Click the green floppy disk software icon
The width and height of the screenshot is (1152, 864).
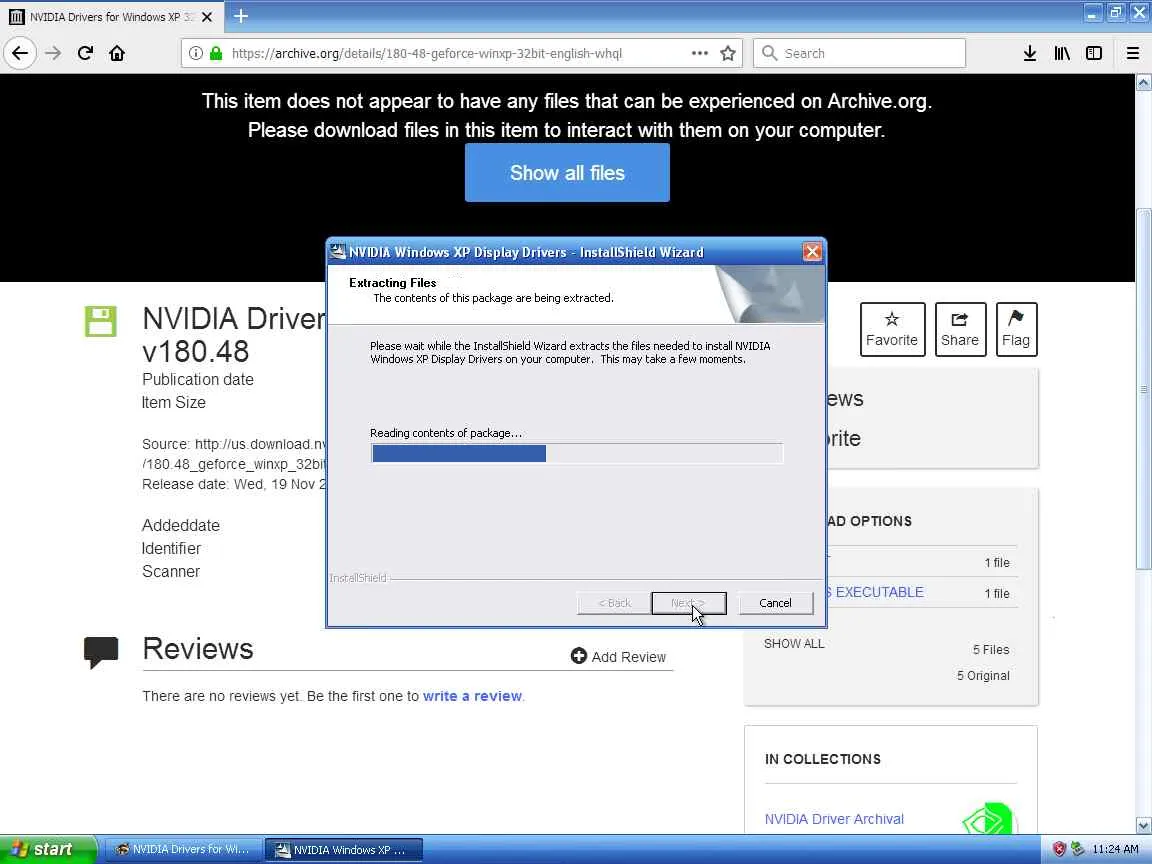point(101,322)
